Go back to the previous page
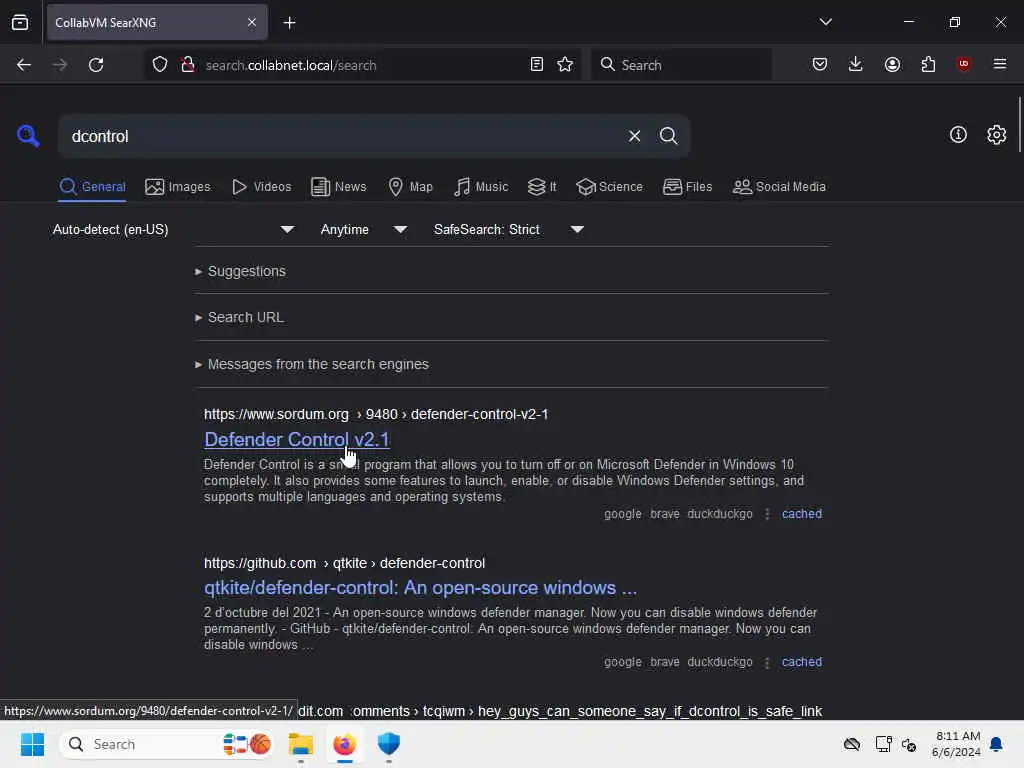This screenshot has width=1024, height=768. point(24,65)
